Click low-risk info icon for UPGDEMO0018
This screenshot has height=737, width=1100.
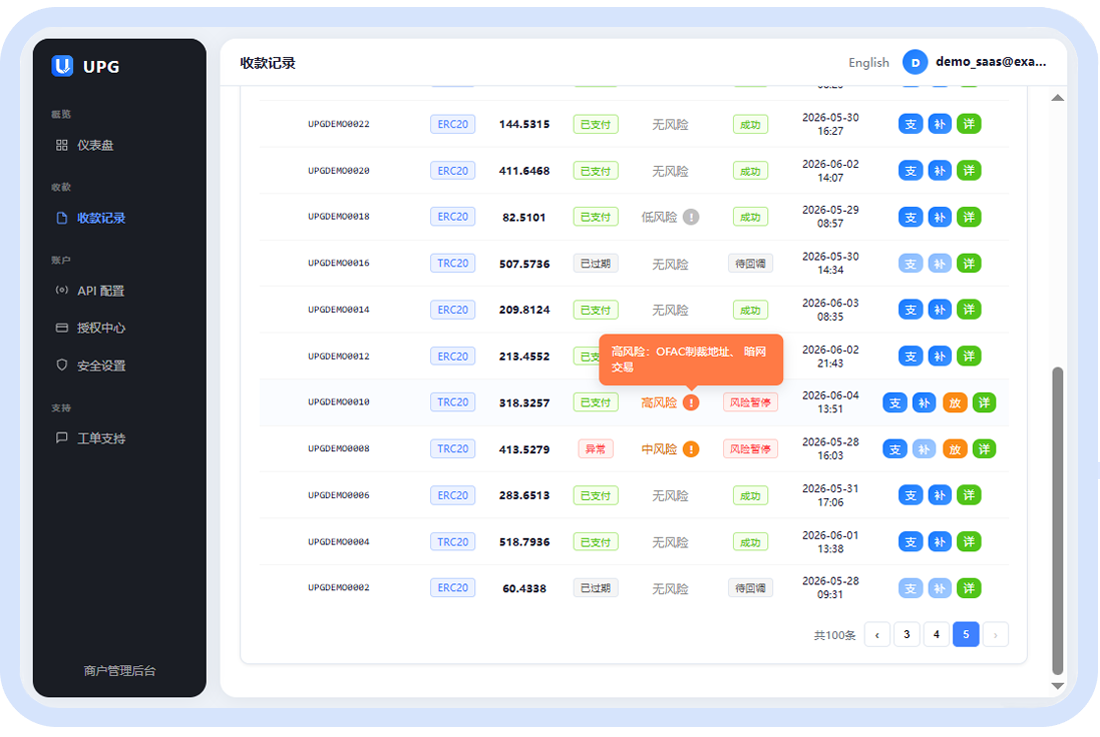coord(691,217)
